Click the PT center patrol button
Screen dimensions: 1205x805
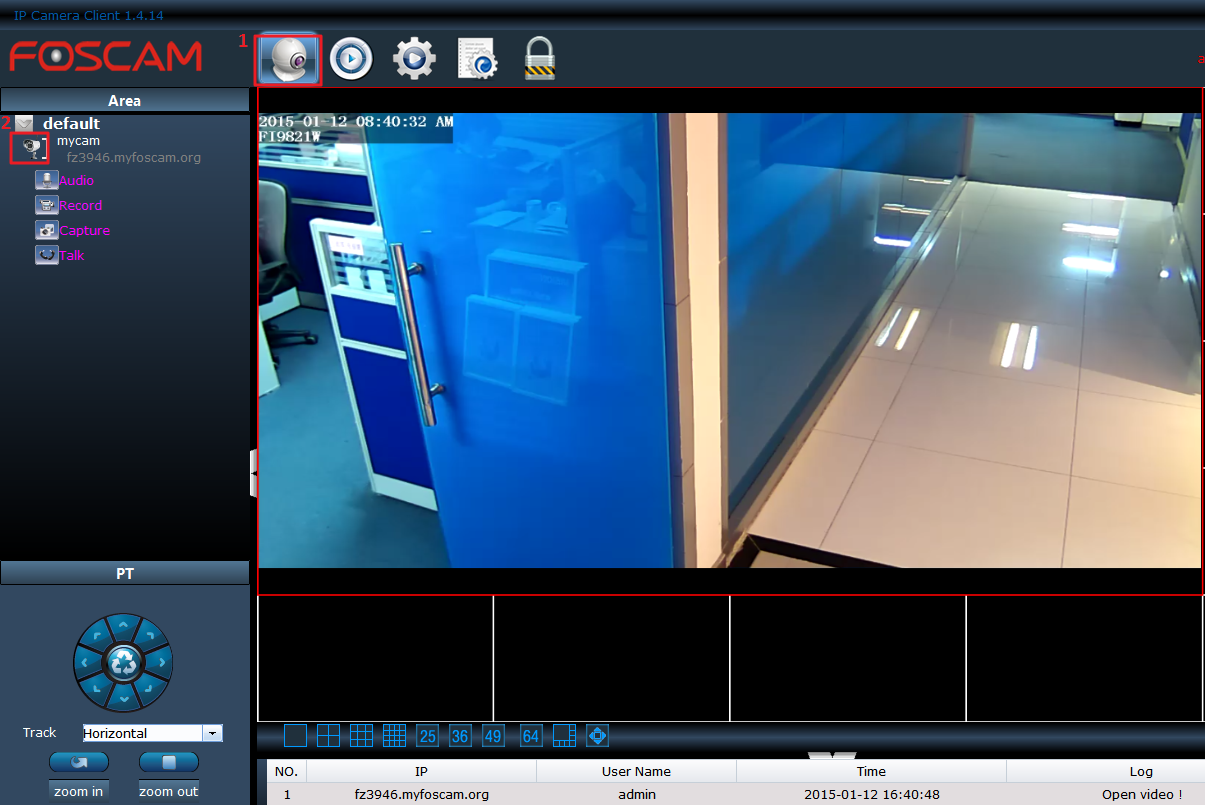tap(123, 662)
